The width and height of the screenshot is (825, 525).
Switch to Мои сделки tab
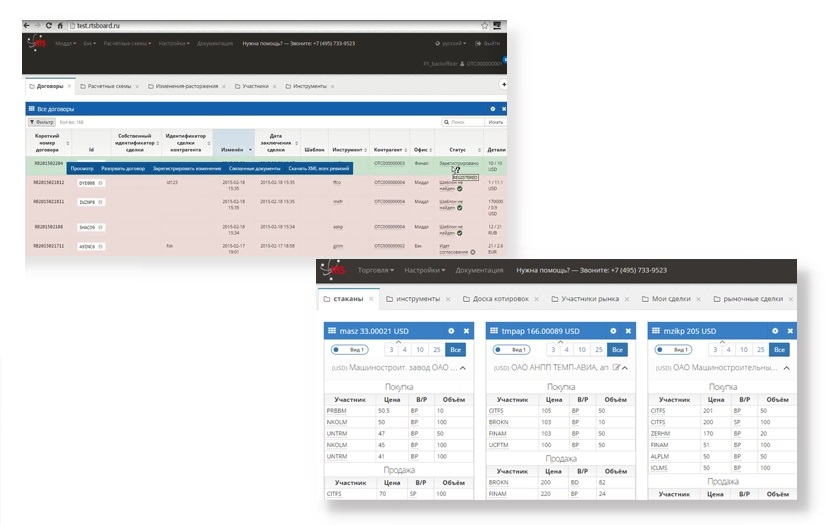(x=671, y=299)
